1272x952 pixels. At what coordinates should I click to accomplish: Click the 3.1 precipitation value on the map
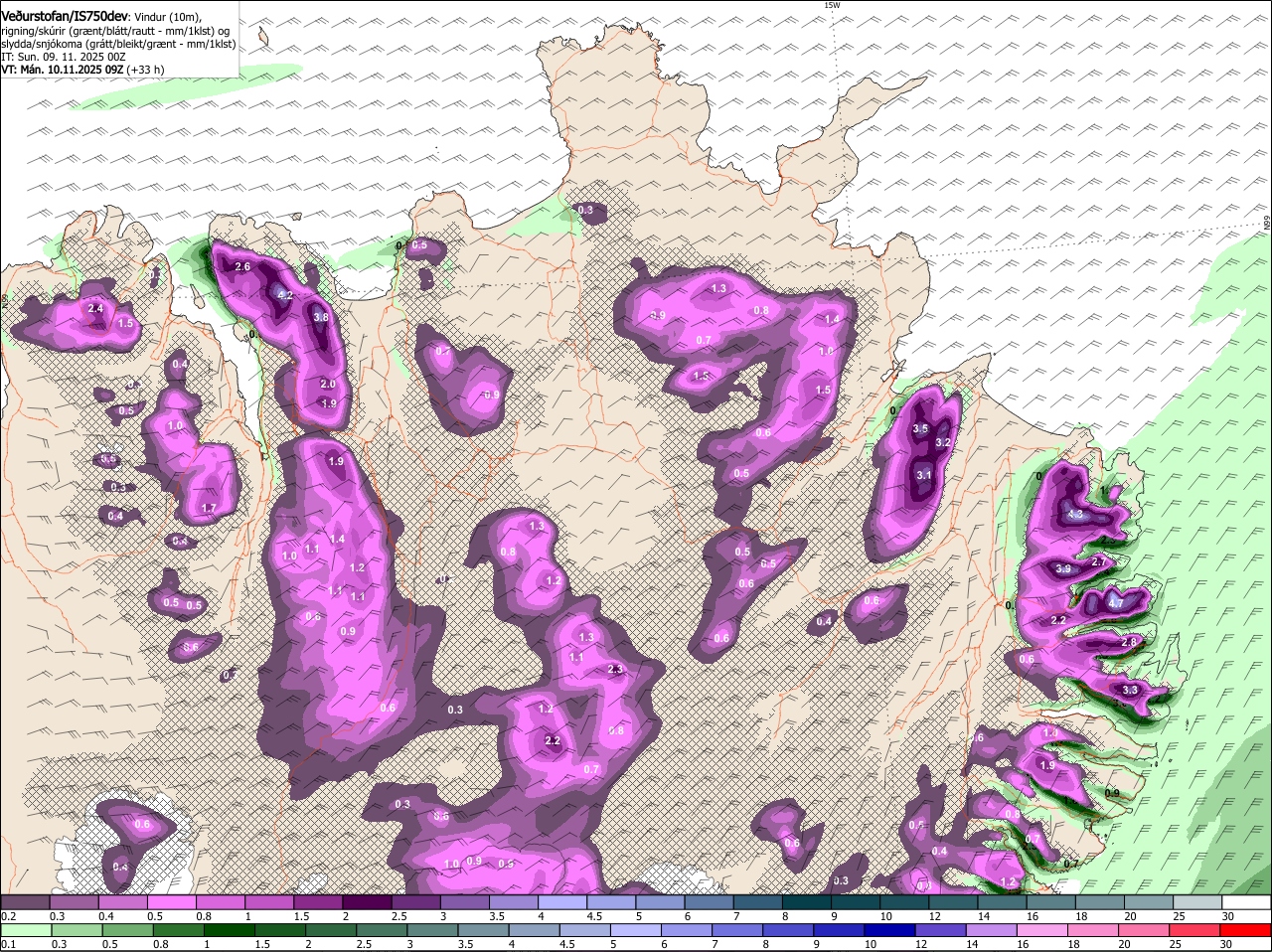pyautogui.click(x=924, y=475)
